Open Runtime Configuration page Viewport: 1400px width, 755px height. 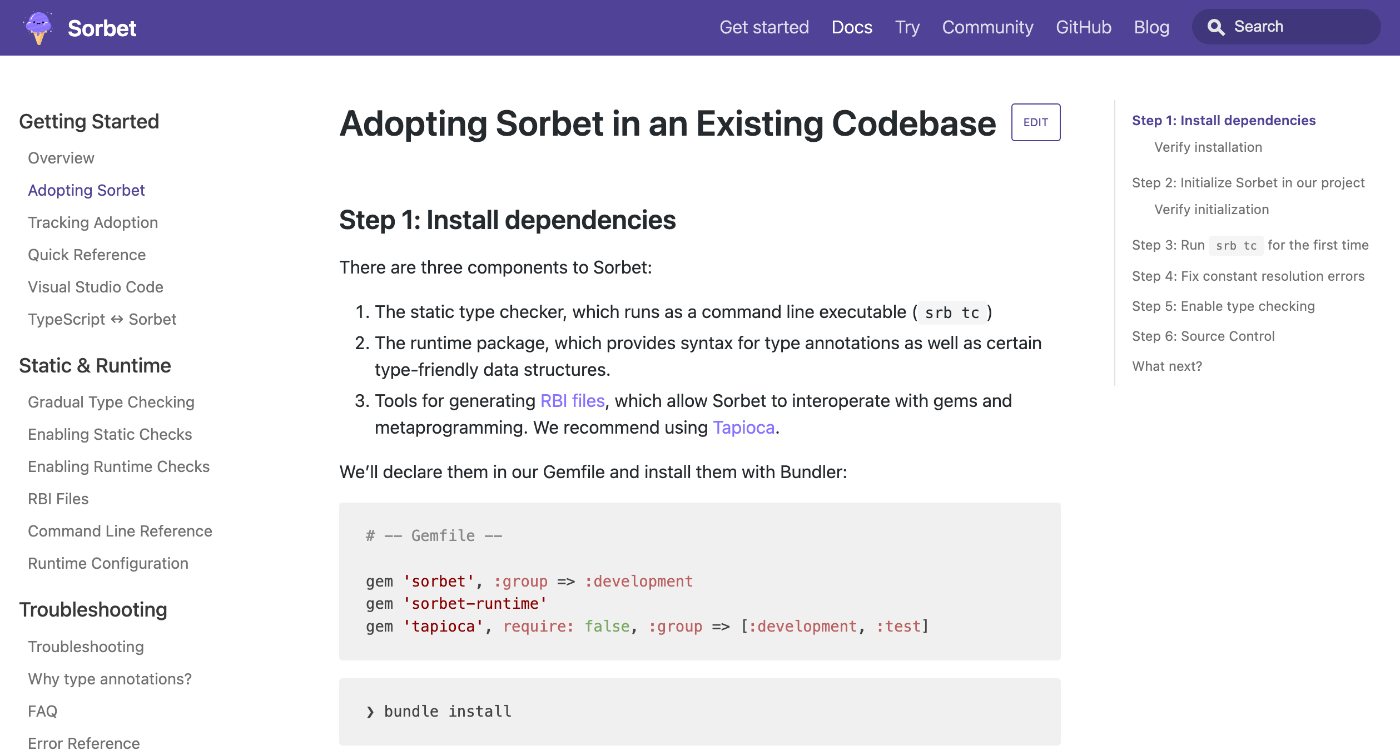108,563
